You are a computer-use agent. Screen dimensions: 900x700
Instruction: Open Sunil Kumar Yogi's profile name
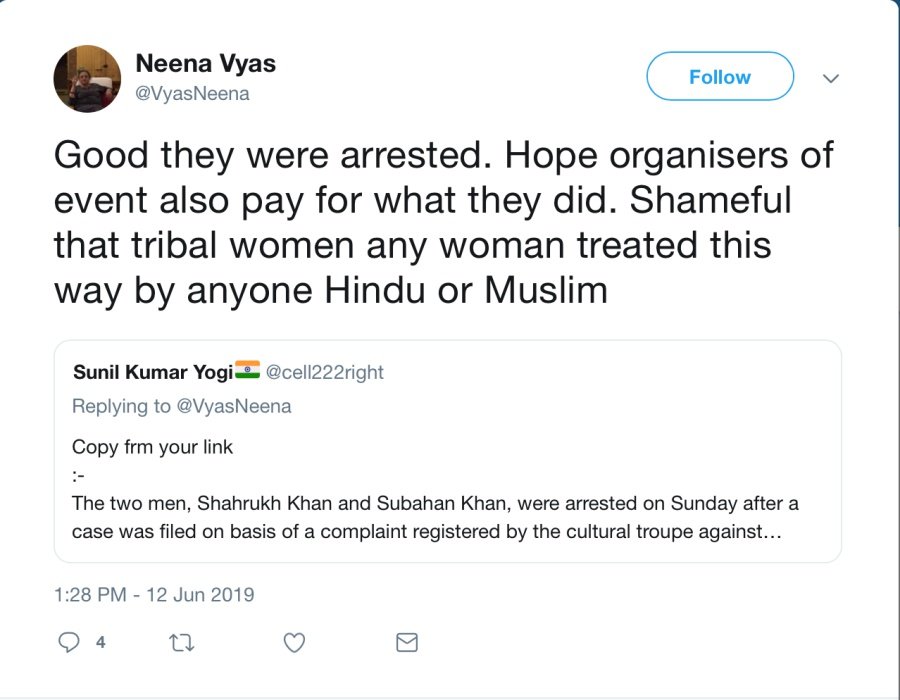152,372
